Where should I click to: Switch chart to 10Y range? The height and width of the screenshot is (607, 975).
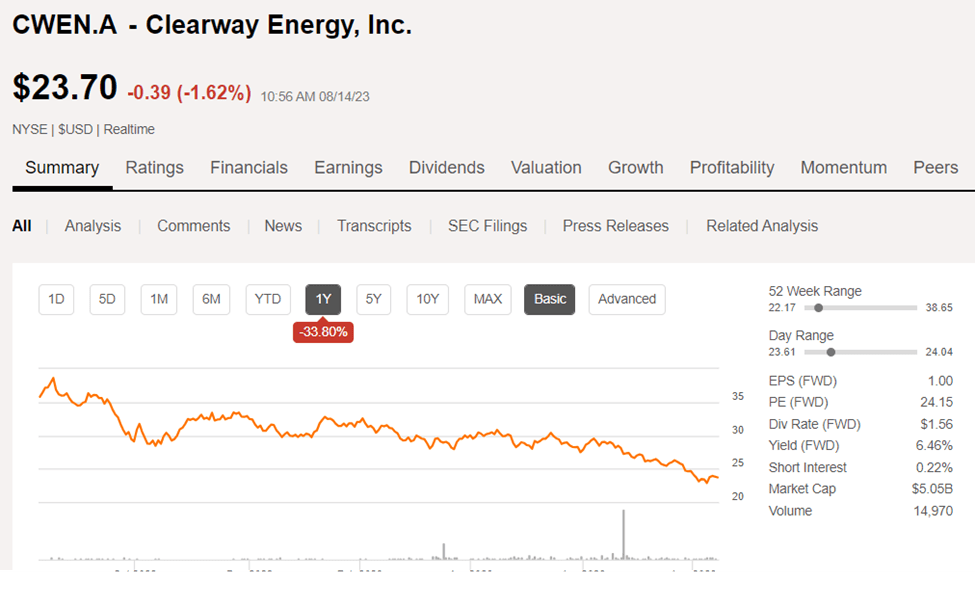[x=427, y=299]
